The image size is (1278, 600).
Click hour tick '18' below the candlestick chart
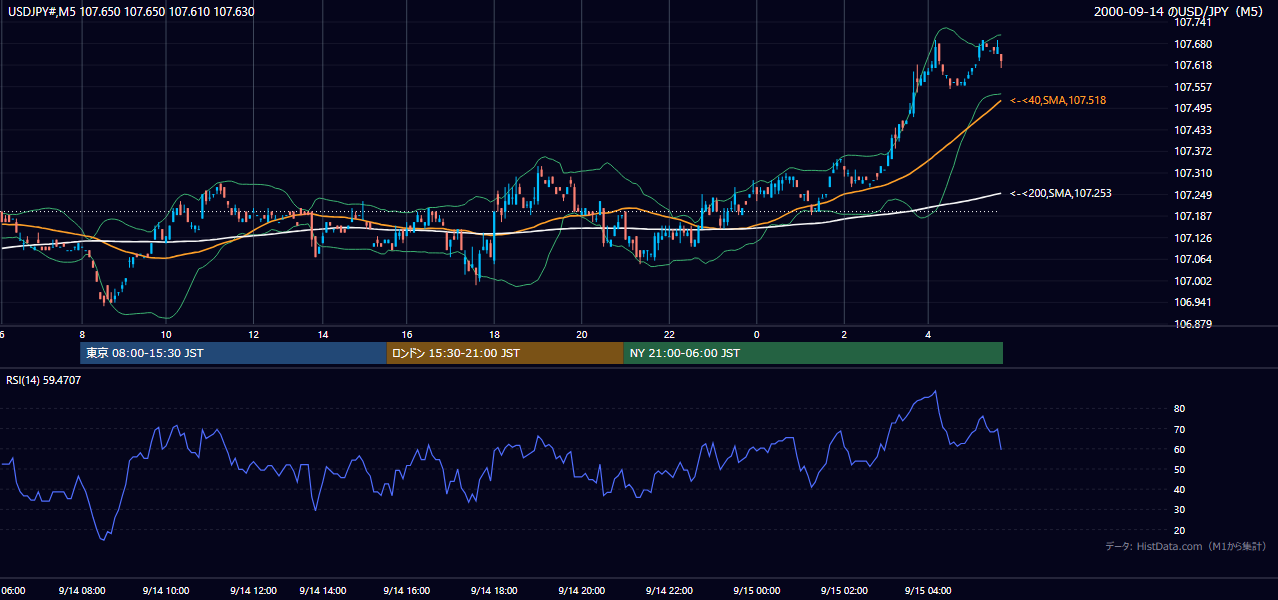pos(494,334)
